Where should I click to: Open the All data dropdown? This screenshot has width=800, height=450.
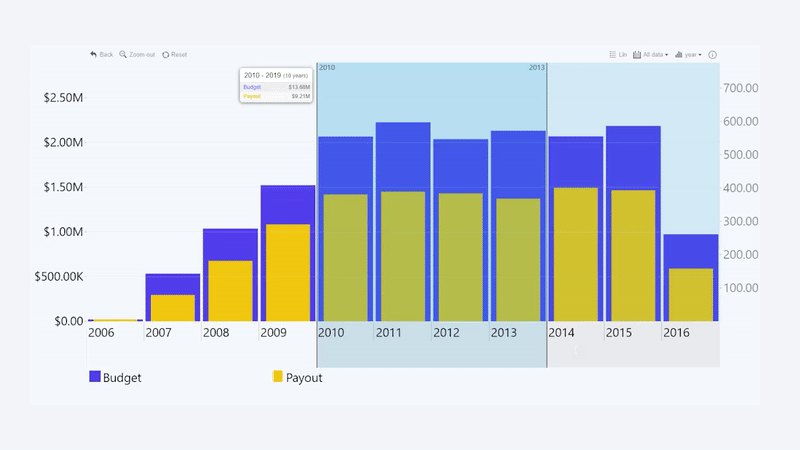tap(651, 55)
